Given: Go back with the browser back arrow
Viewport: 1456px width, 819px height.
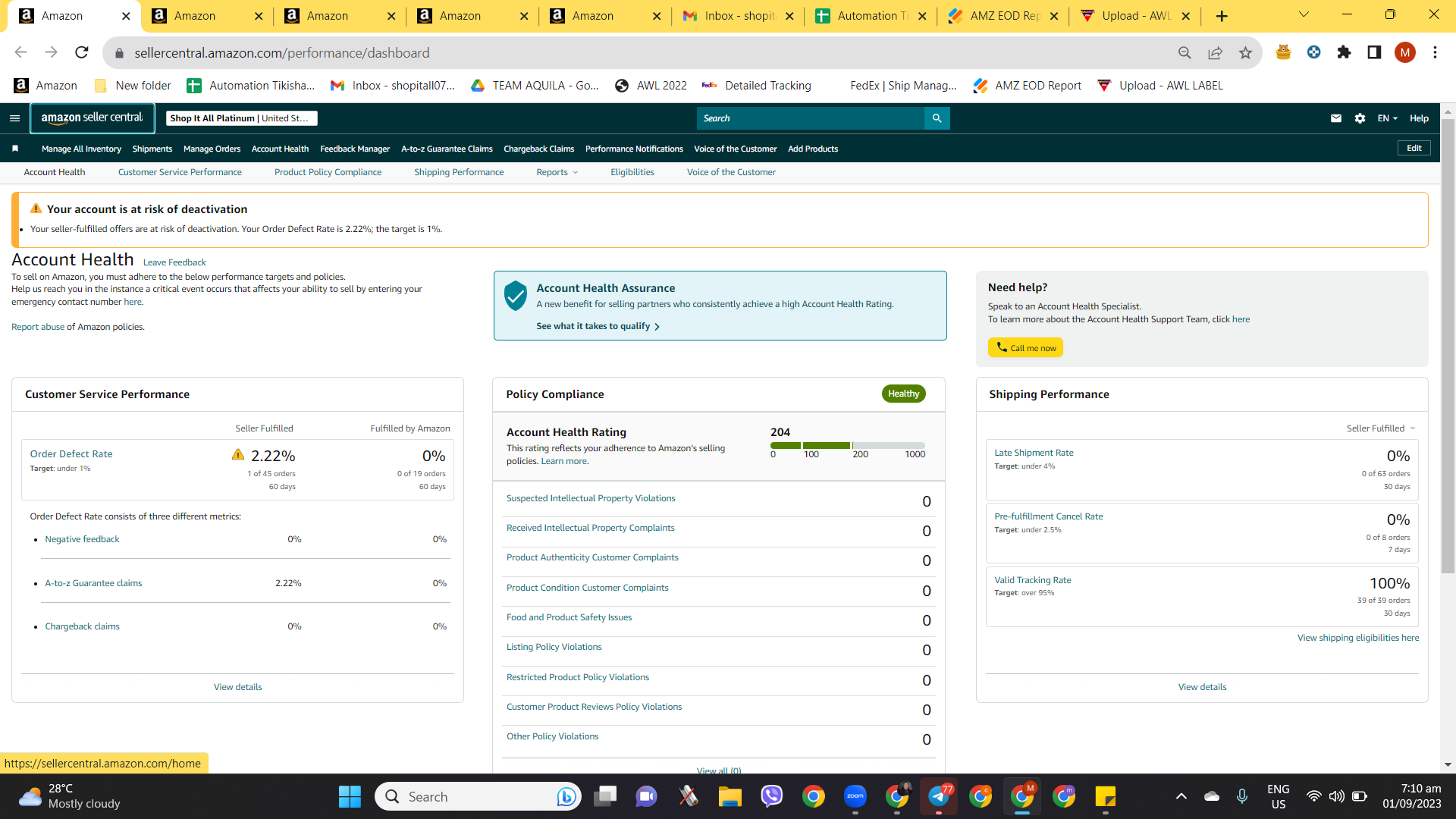Looking at the screenshot, I should tap(20, 52).
